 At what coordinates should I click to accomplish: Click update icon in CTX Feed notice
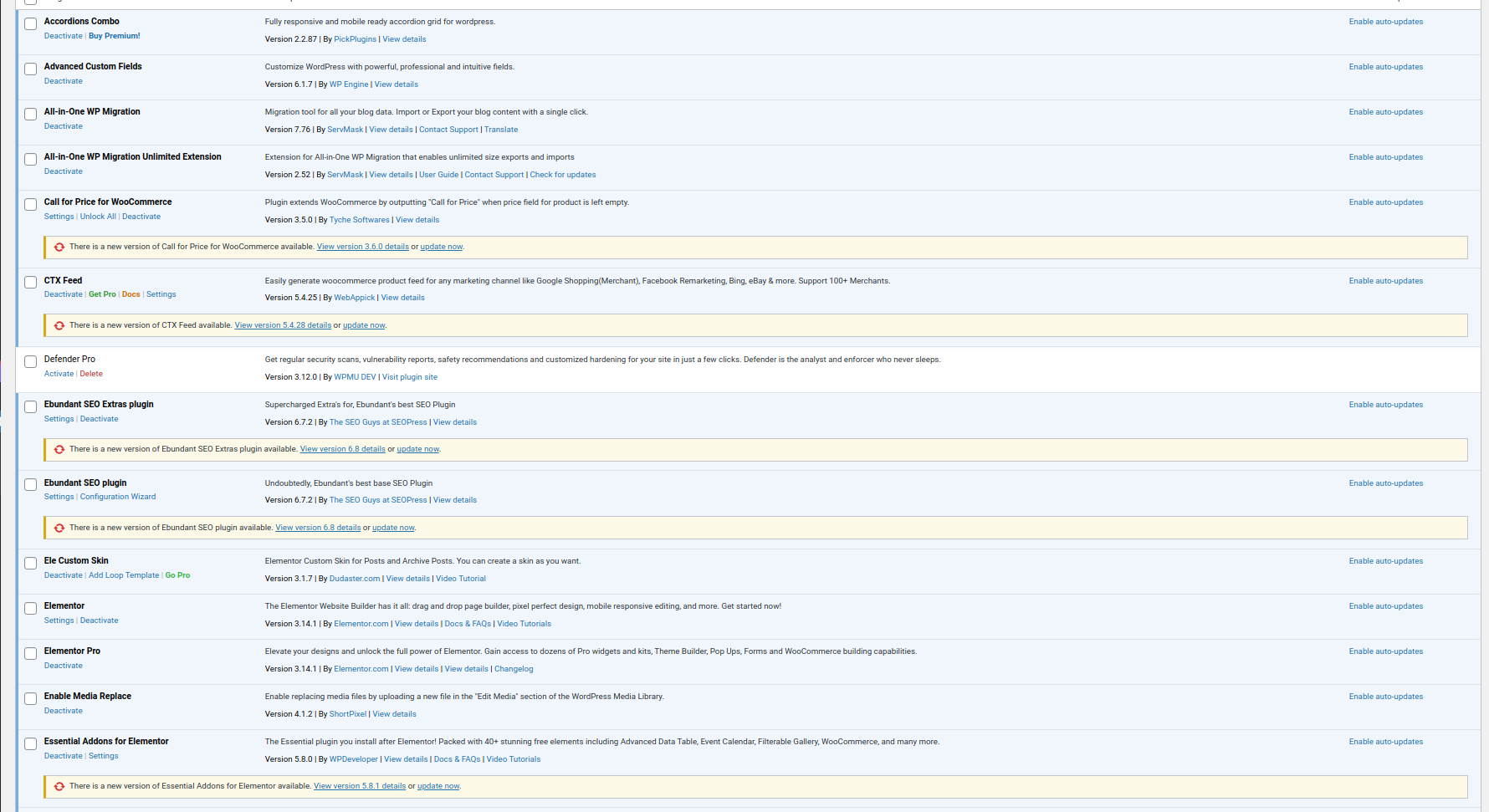[x=59, y=326]
